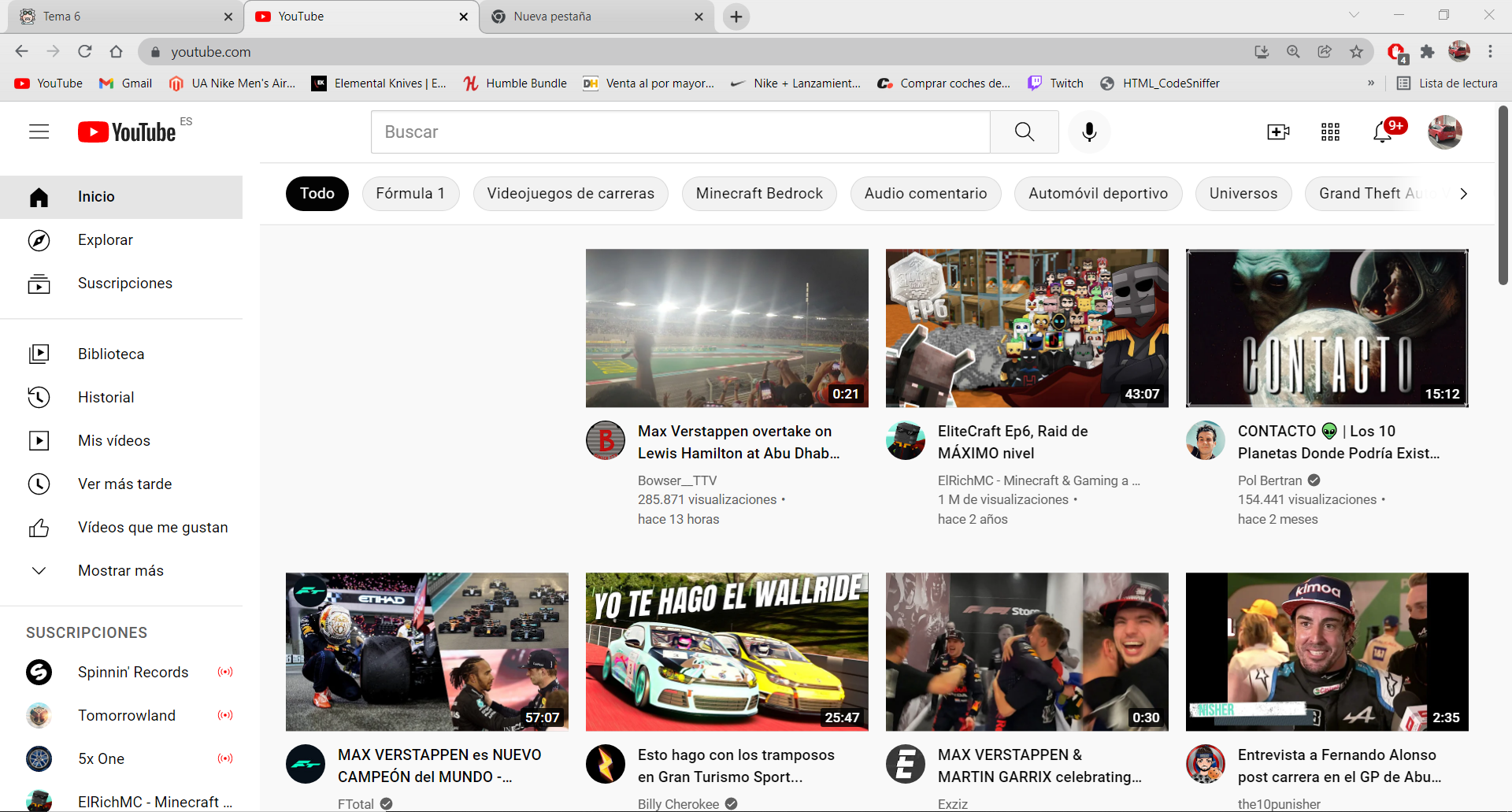Click the search magnifier button
The height and width of the screenshot is (812, 1512).
pyautogui.click(x=1024, y=132)
